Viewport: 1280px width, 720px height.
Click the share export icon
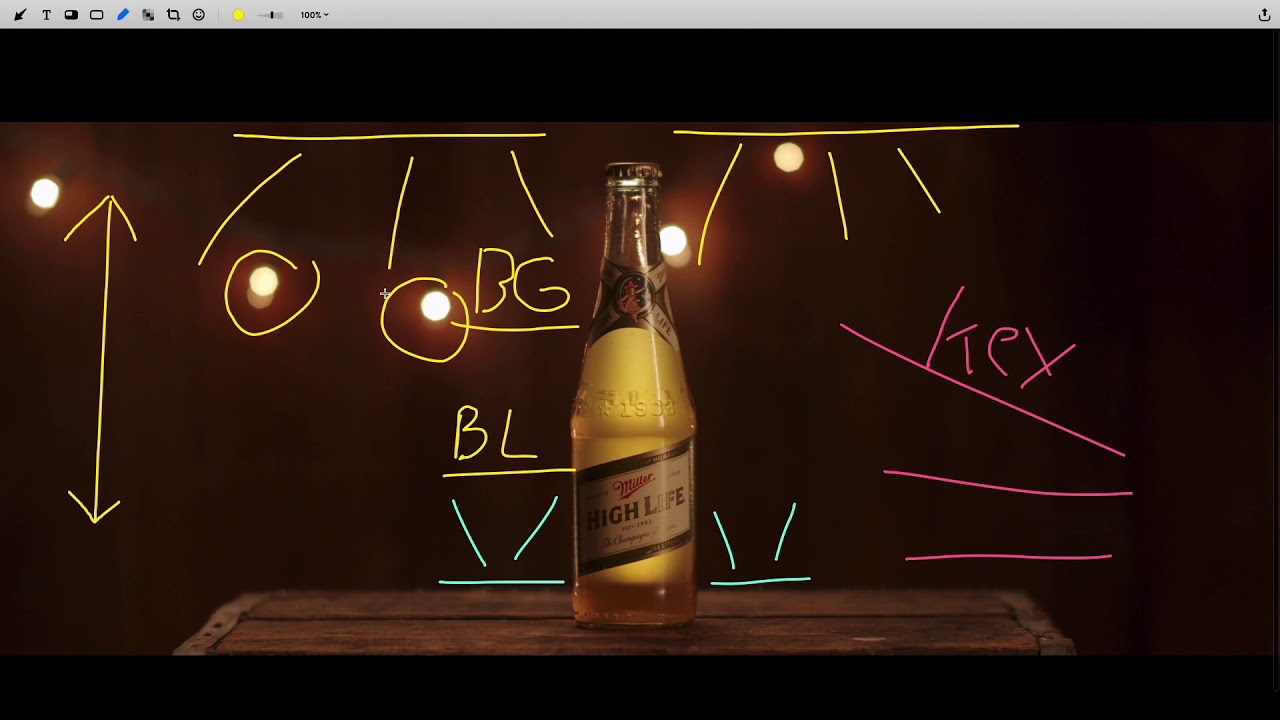point(1264,15)
